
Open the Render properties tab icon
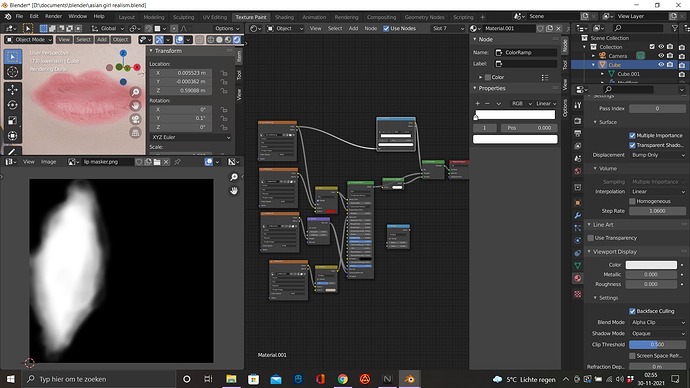(577, 121)
